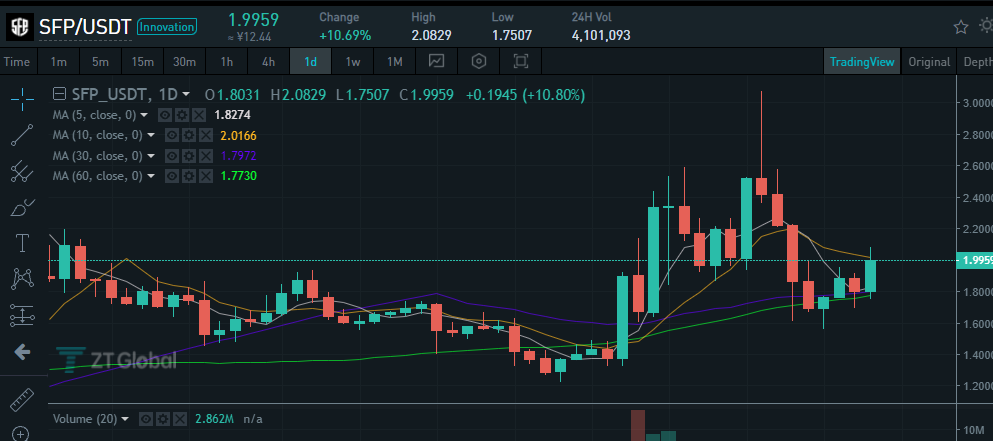993x441 pixels.
Task: Select the text annotation tool
Action: pos(23,242)
